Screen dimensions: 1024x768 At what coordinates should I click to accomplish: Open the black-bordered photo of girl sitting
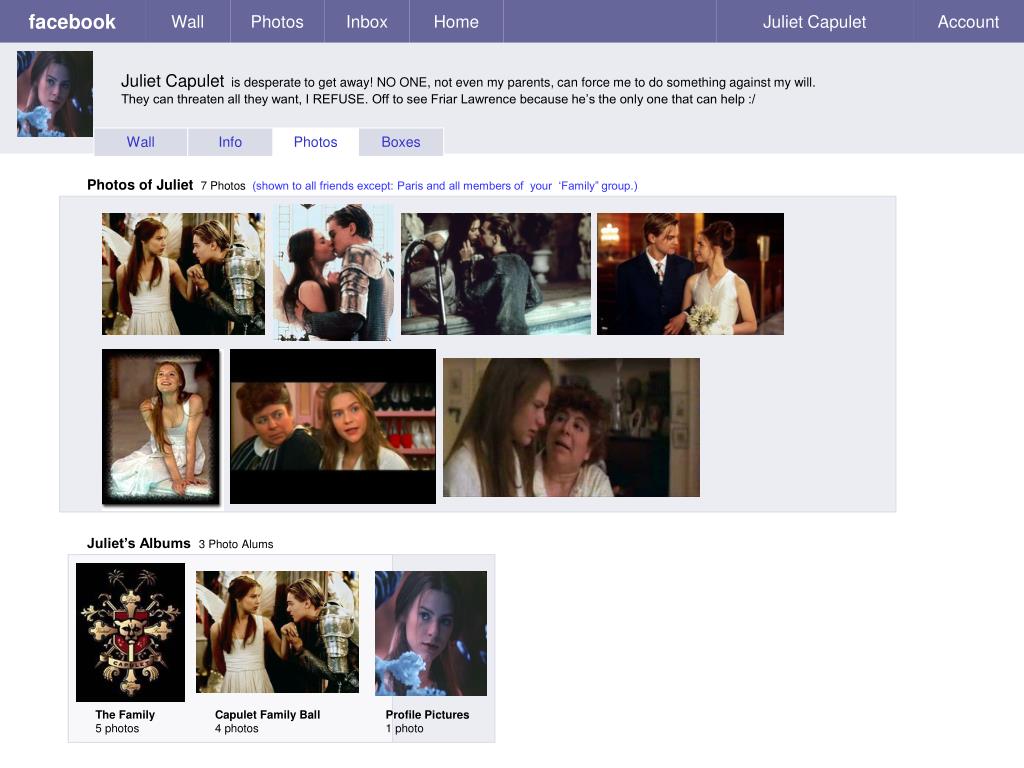pos(161,426)
